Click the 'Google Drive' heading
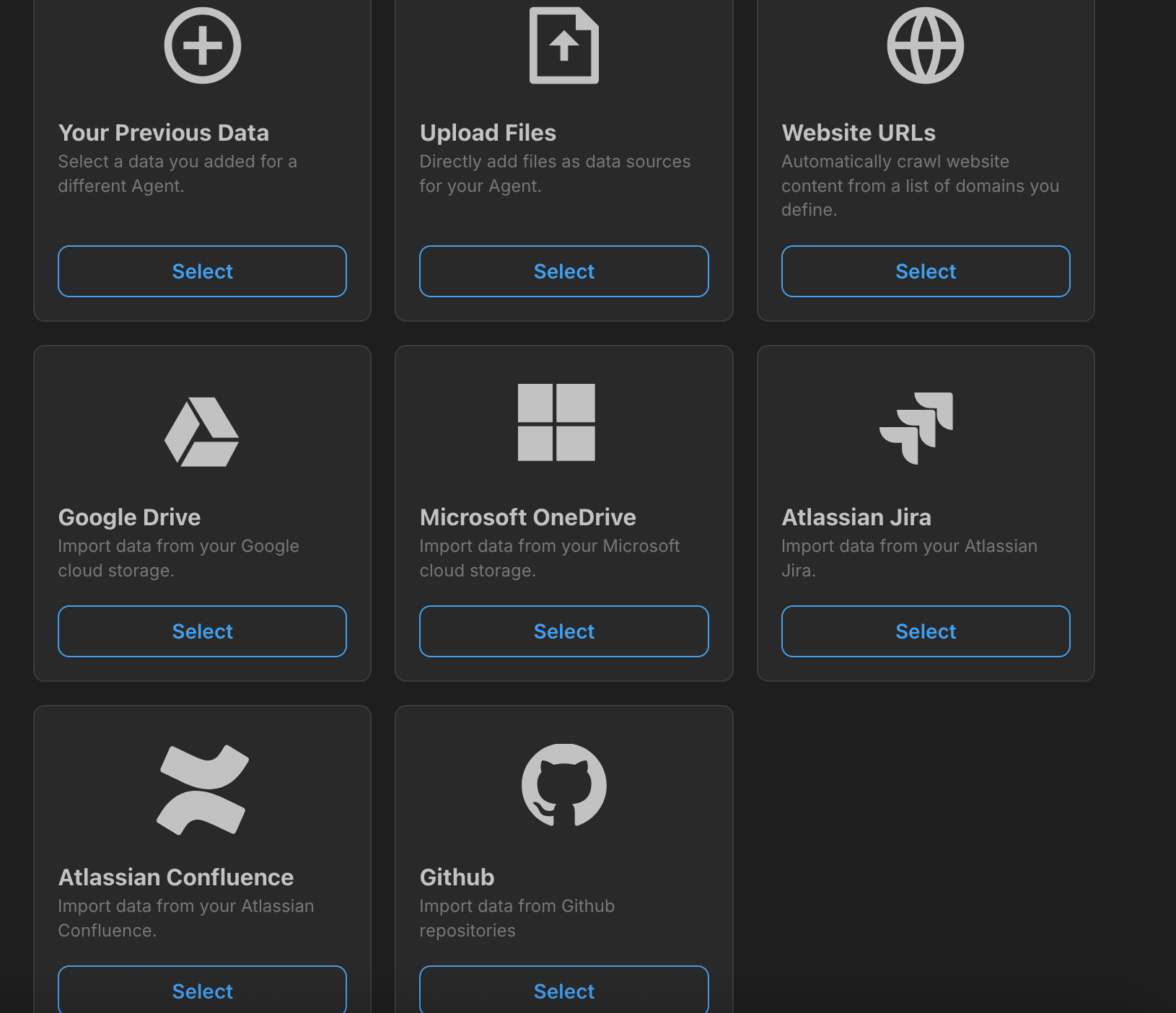The image size is (1176, 1013). click(x=129, y=517)
